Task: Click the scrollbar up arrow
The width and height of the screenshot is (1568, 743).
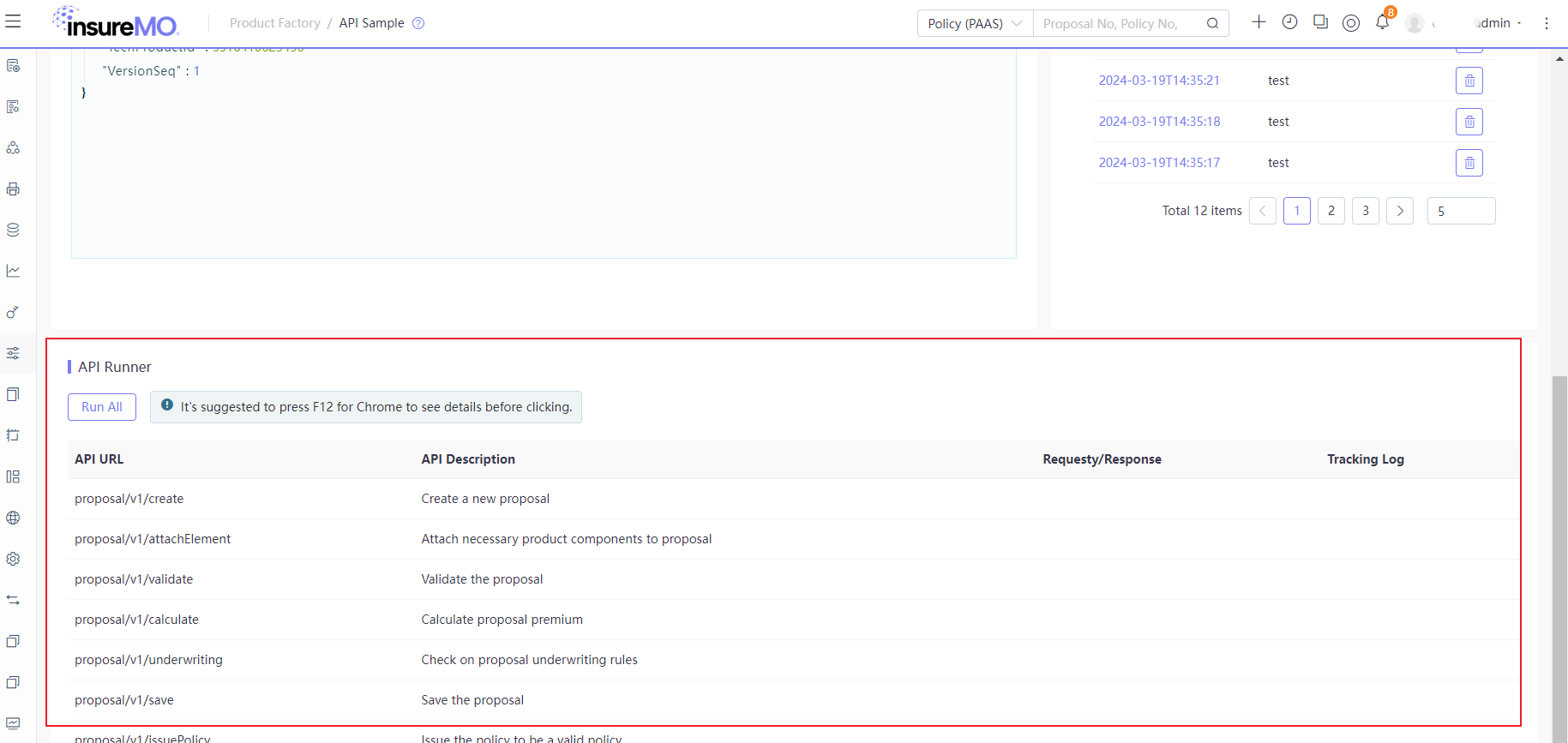Action: [1559, 59]
